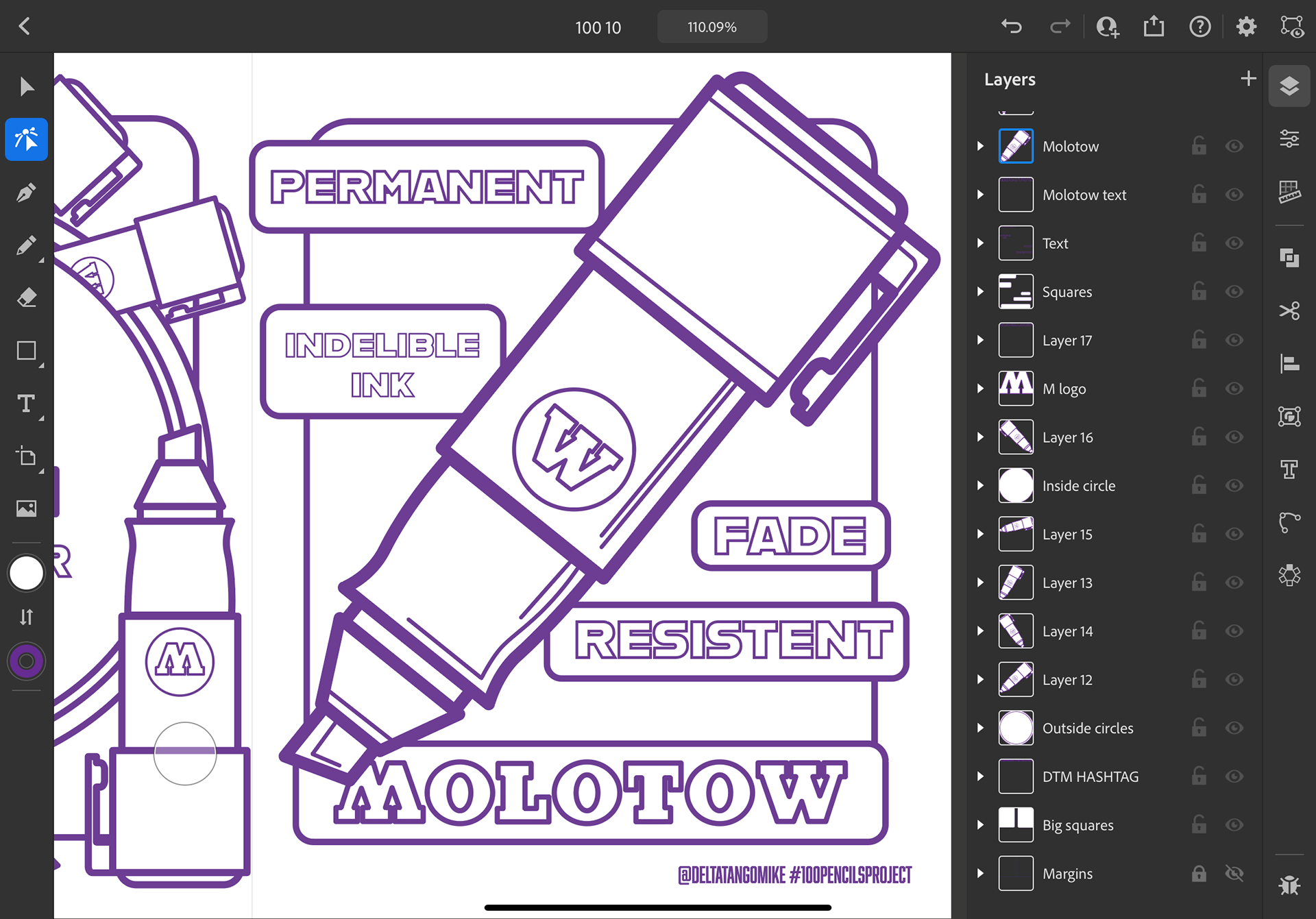Expand the Big squares layer
The width and height of the screenshot is (1316, 919).
(981, 824)
